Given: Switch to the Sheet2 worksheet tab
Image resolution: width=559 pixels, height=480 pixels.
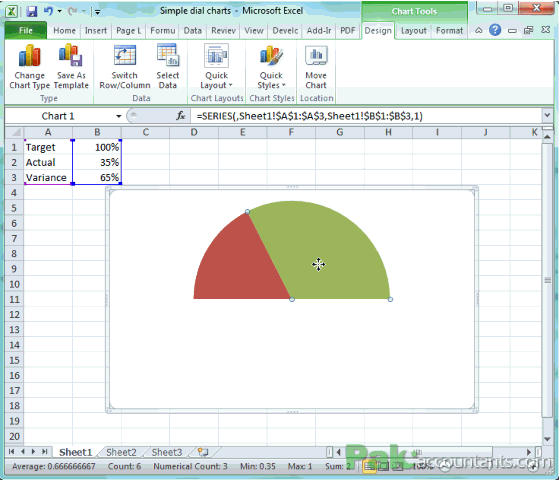Looking at the screenshot, I should (x=121, y=452).
